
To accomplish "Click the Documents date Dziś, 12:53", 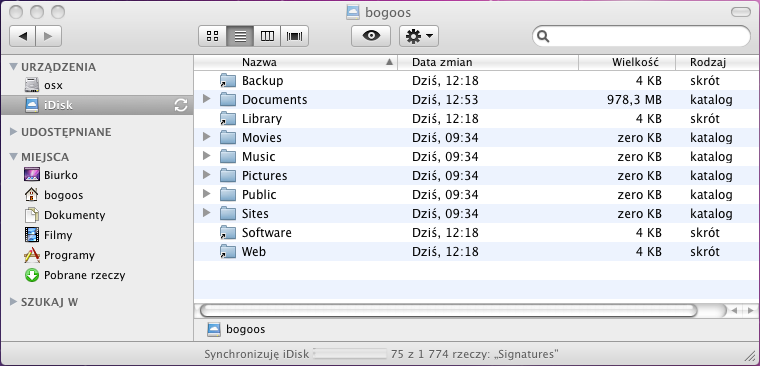I will click(445, 100).
